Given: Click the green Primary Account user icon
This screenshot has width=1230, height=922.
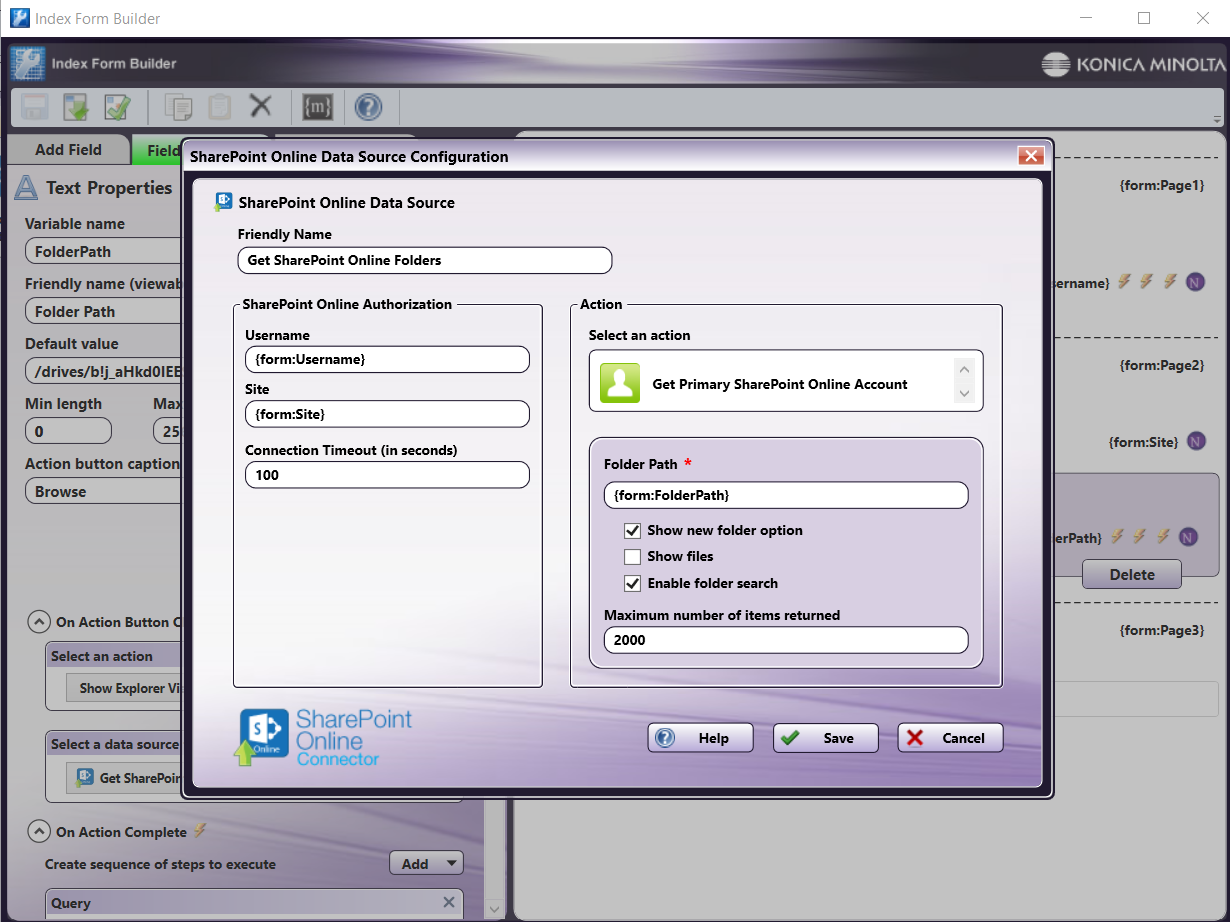Looking at the screenshot, I should coord(620,384).
